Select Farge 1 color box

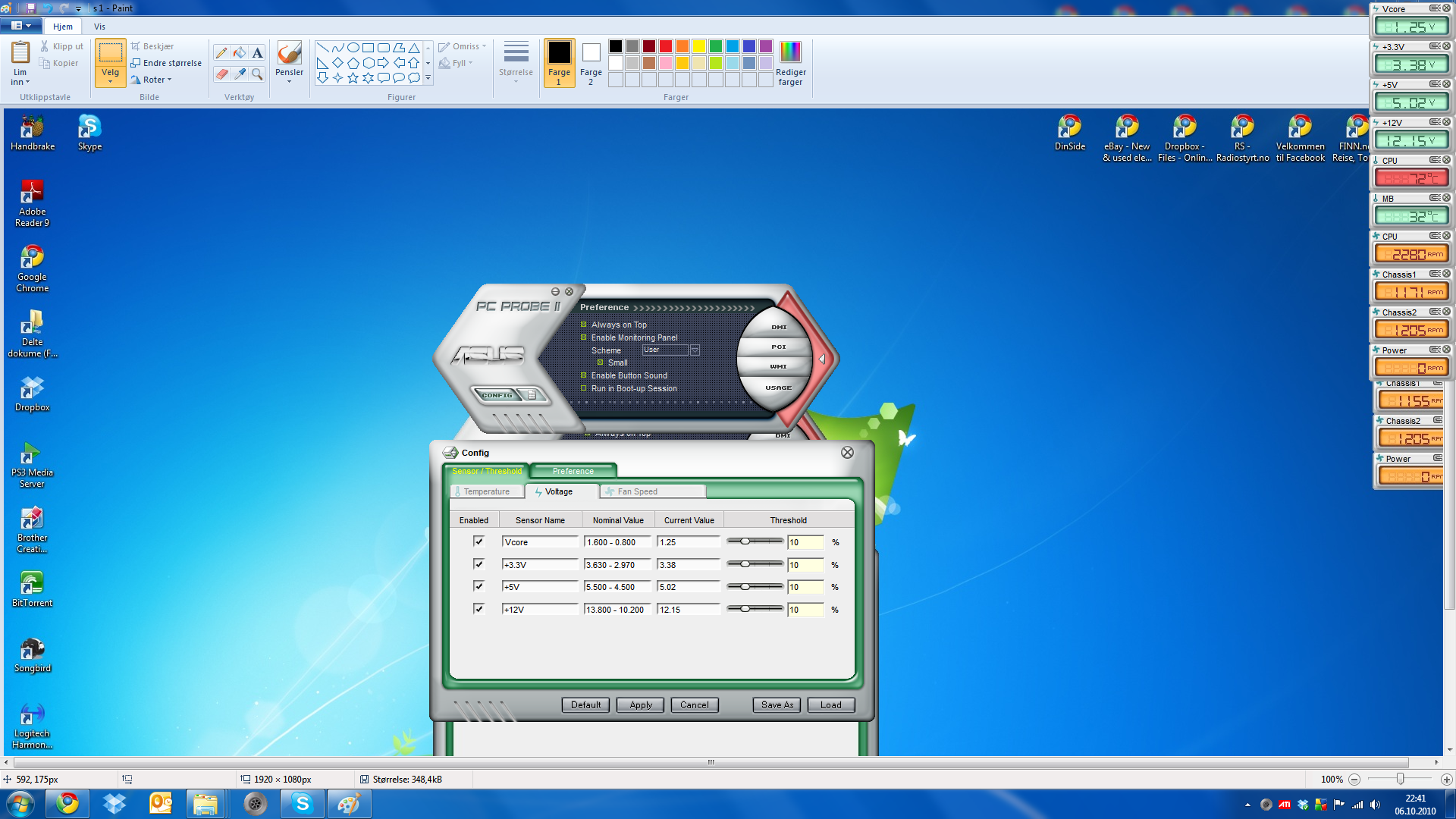[559, 63]
